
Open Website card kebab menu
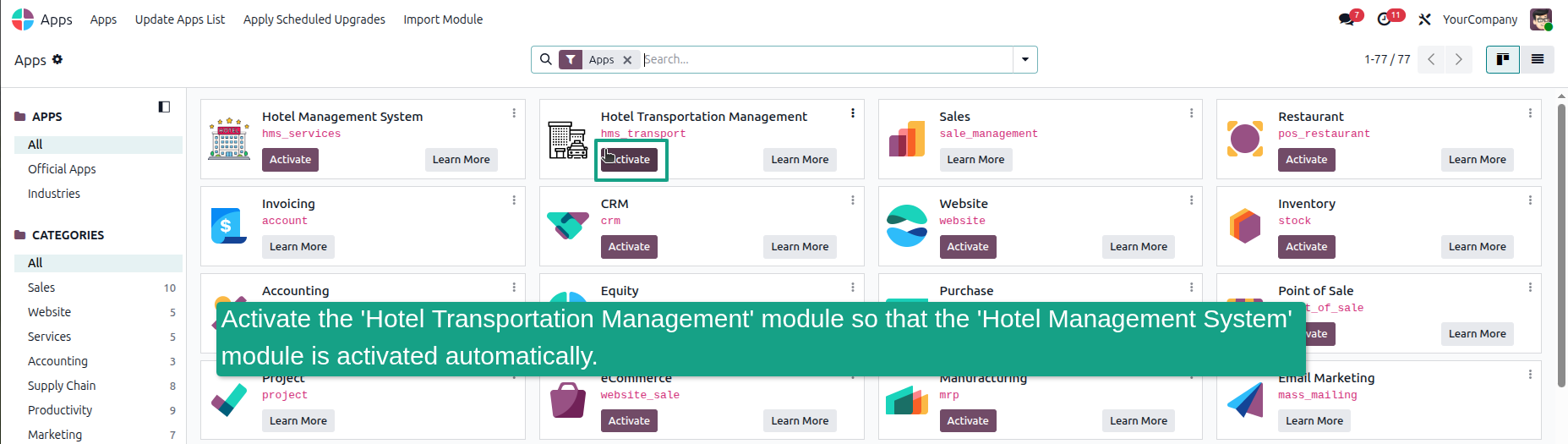click(1192, 200)
